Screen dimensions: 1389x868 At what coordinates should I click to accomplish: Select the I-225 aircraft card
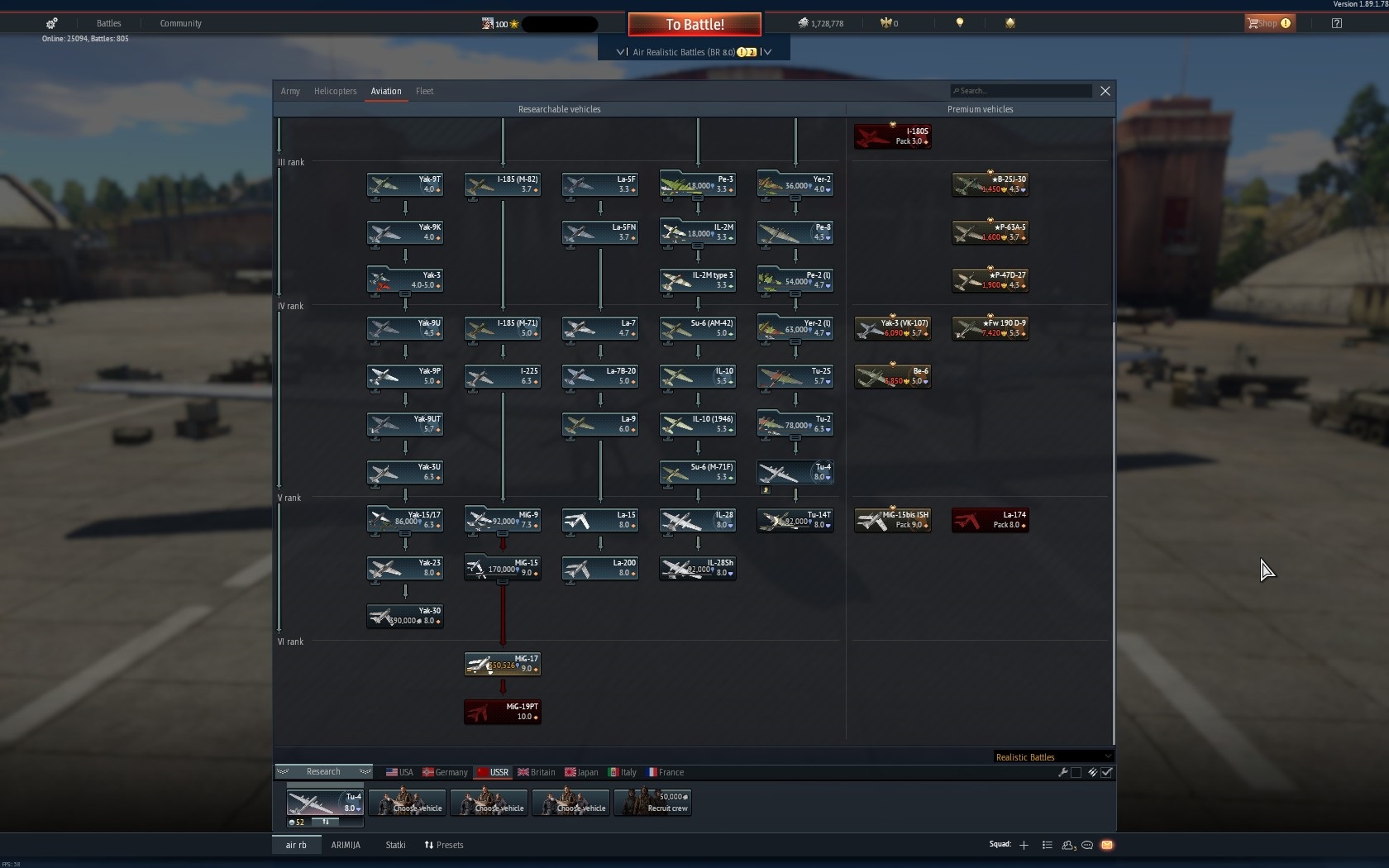(x=503, y=376)
